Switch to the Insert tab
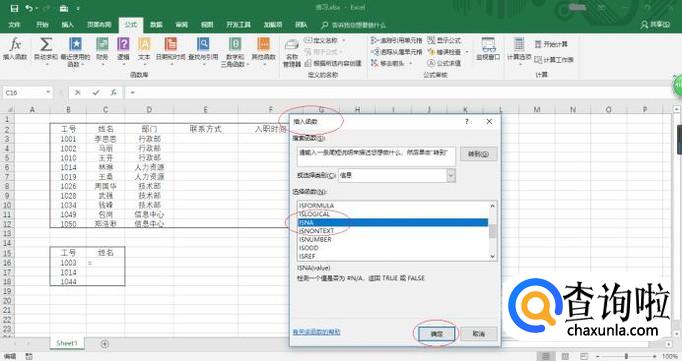The width and height of the screenshot is (682, 361). (67, 25)
